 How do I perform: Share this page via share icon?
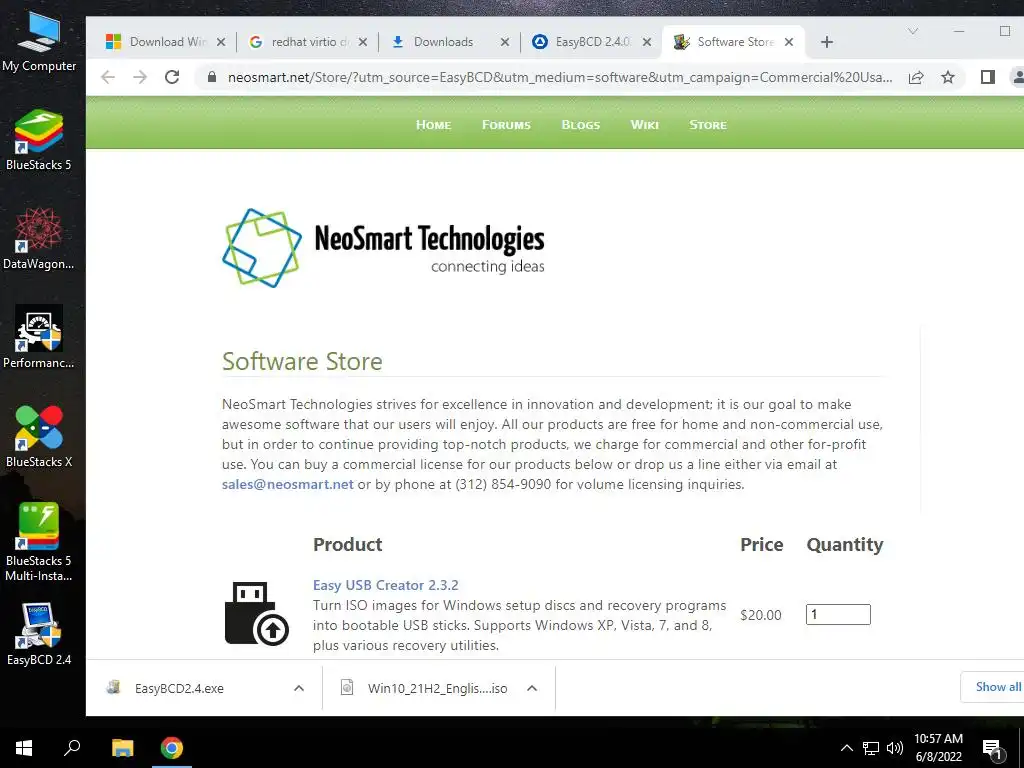pos(916,77)
